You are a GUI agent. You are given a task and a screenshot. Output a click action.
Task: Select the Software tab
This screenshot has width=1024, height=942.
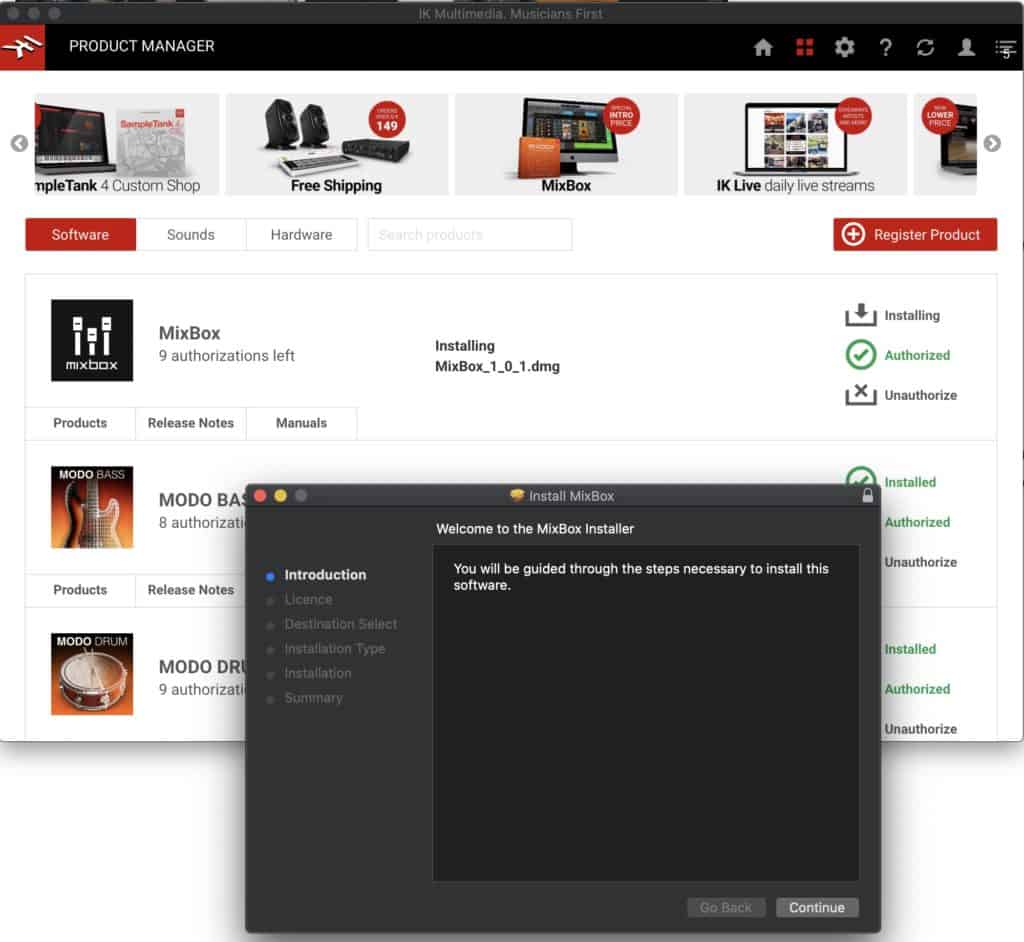(80, 235)
